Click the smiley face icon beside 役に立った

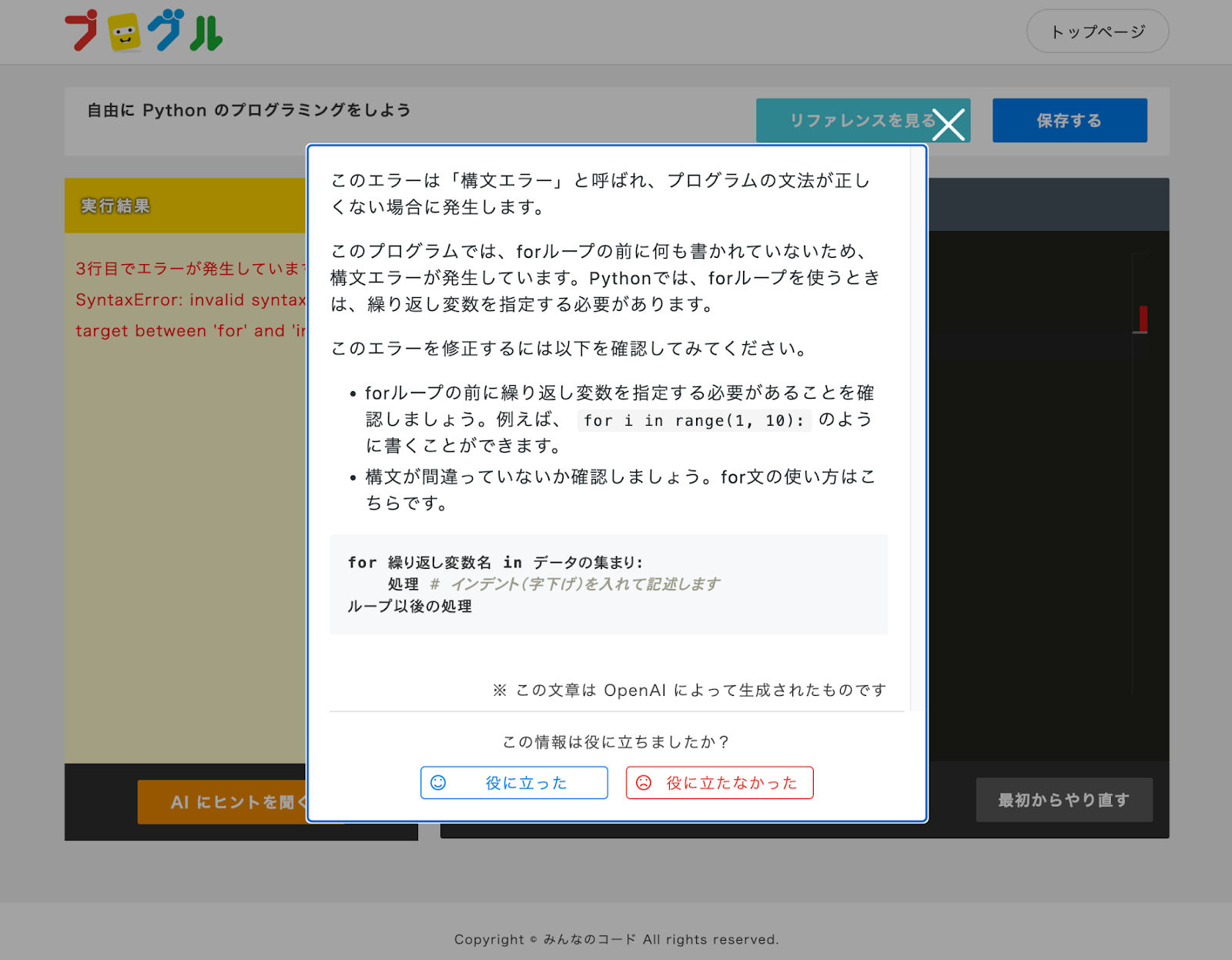[x=437, y=782]
